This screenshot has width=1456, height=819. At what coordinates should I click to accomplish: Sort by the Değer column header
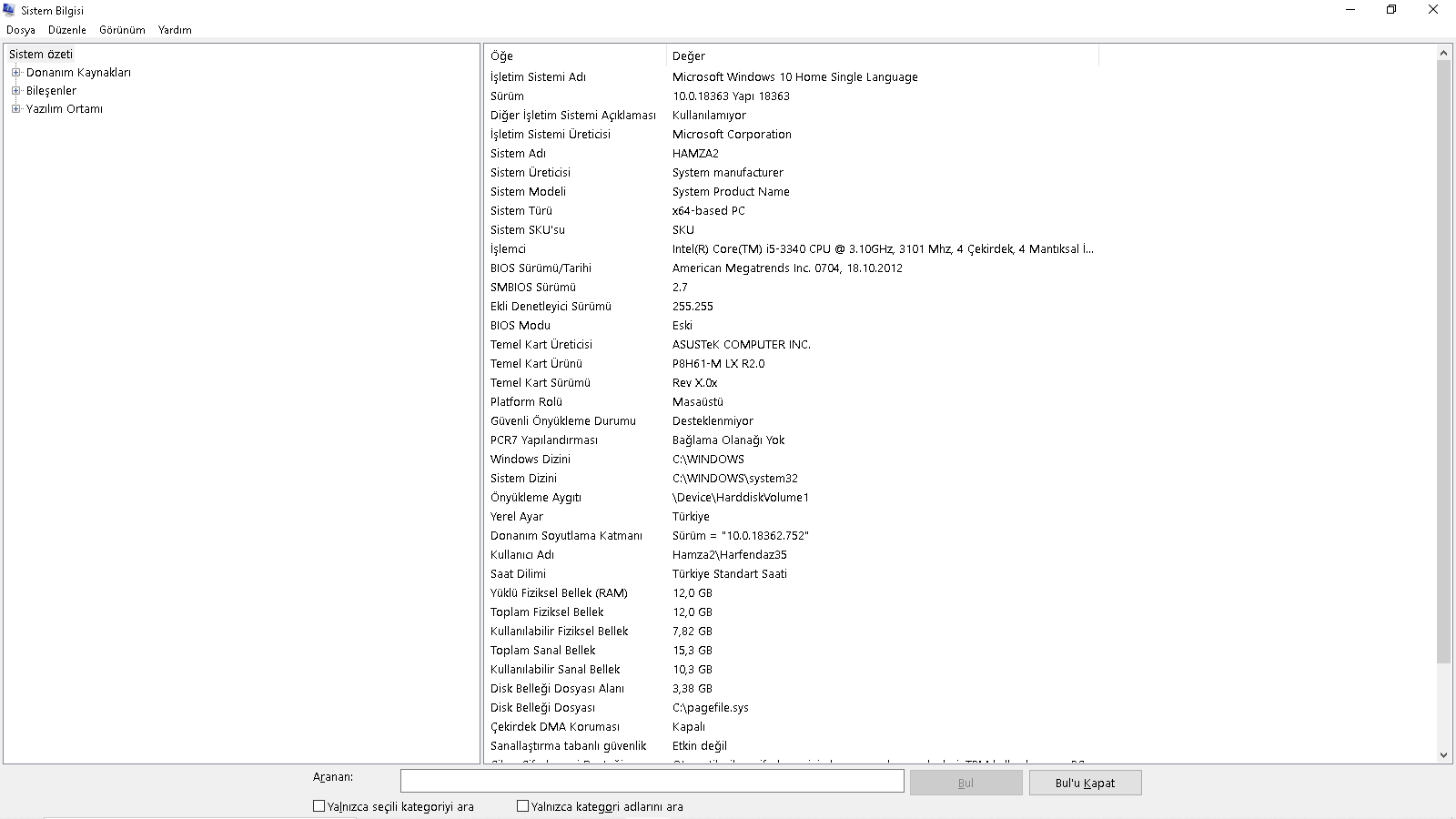pos(883,56)
